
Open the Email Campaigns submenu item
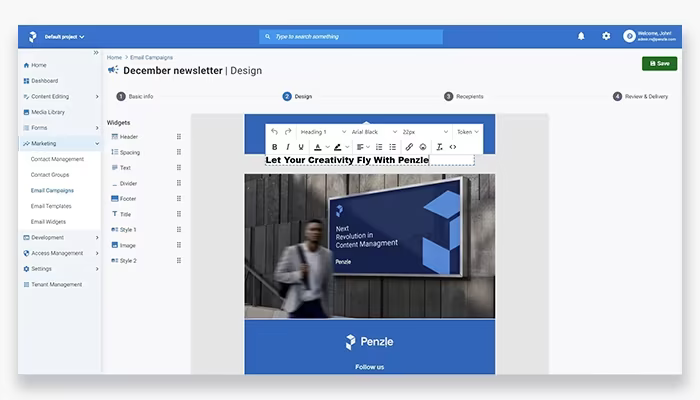52,190
